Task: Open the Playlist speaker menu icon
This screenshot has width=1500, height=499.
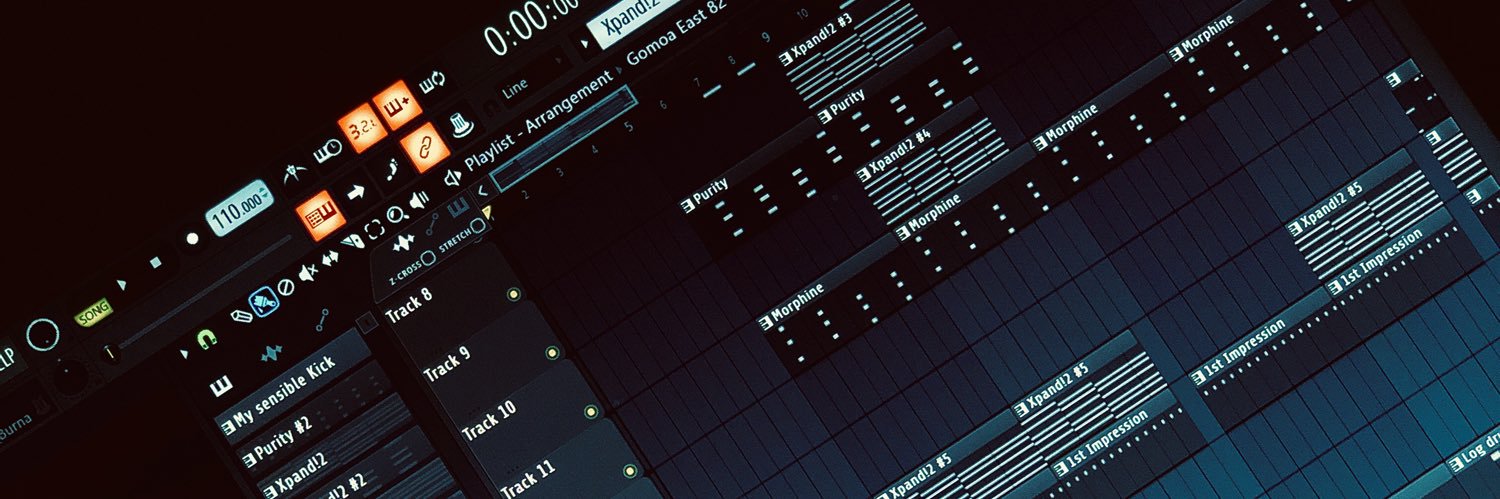Action: tap(453, 179)
